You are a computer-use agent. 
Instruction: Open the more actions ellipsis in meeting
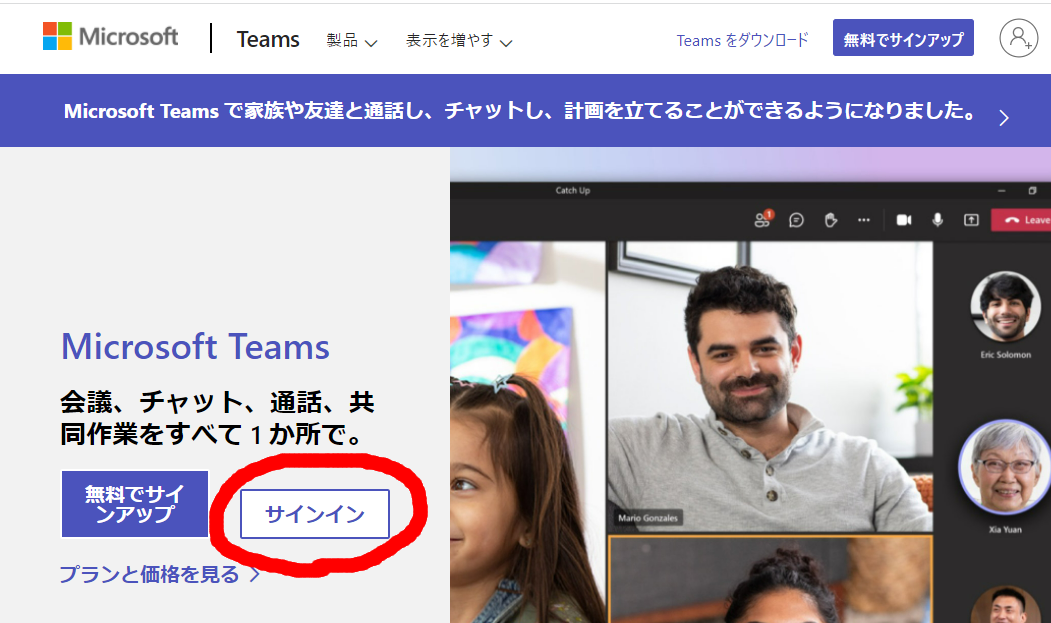[x=864, y=220]
